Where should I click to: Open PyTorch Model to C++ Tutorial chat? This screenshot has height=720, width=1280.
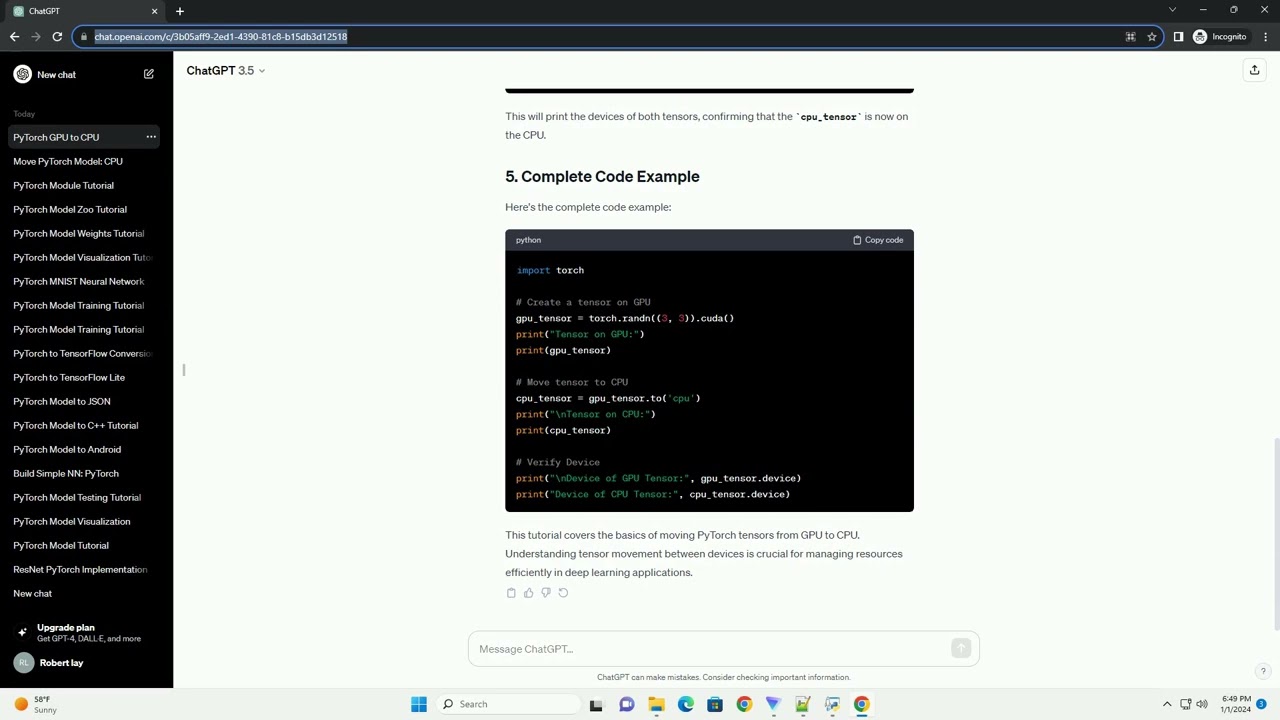tap(86, 425)
